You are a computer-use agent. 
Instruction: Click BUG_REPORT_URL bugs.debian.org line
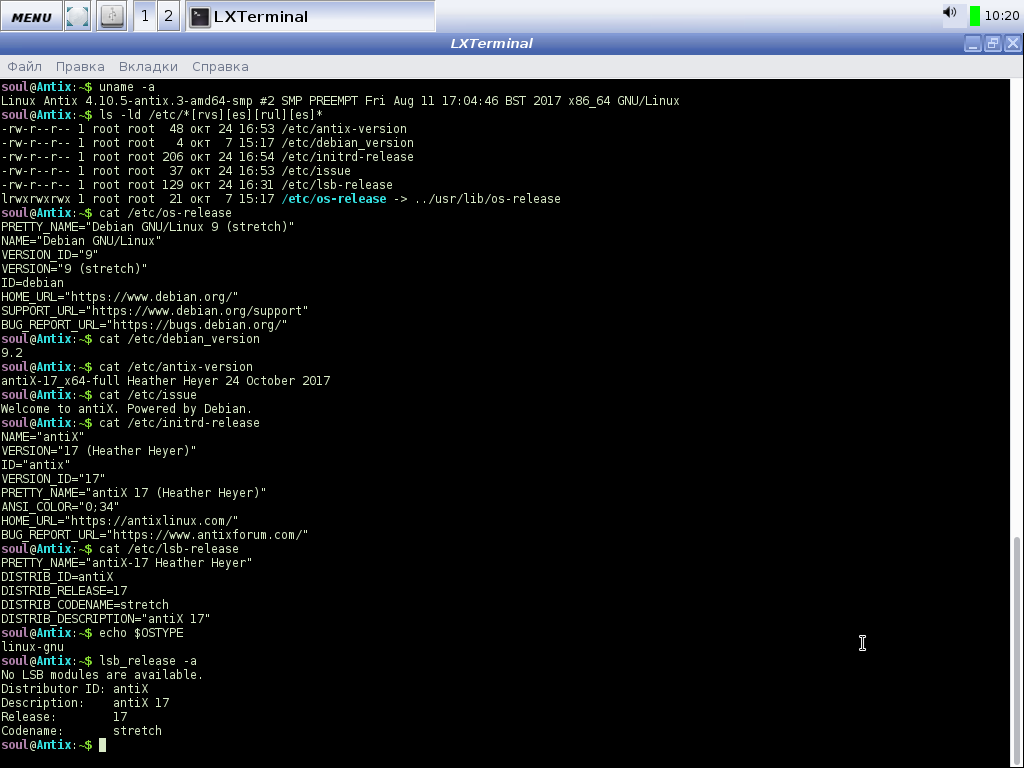(144, 325)
